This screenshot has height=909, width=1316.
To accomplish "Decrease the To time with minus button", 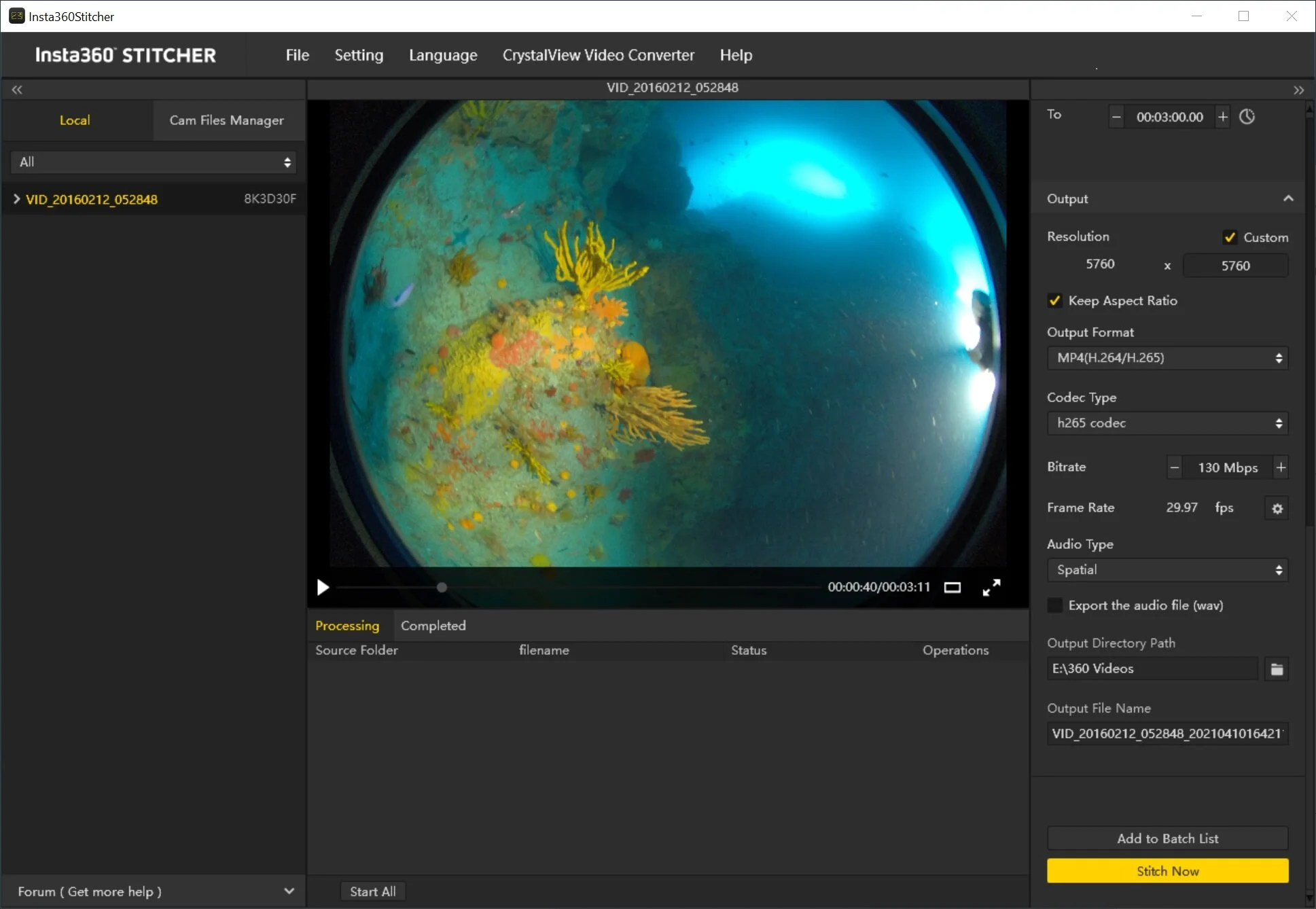I will 1116,117.
